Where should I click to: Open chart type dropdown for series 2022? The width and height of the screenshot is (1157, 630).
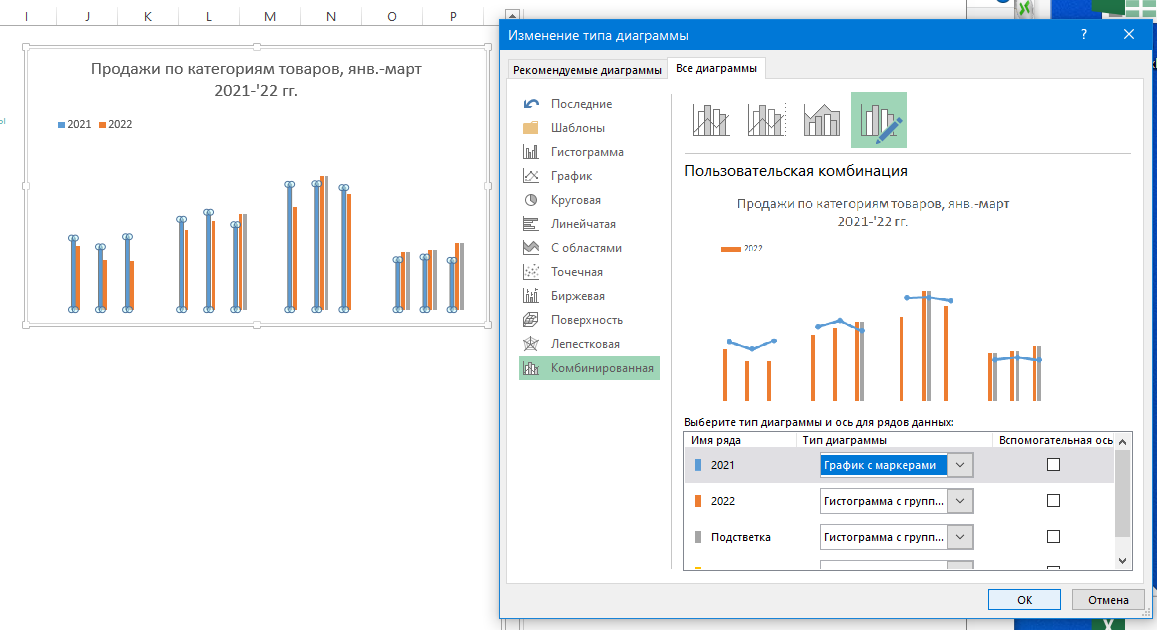pos(959,501)
